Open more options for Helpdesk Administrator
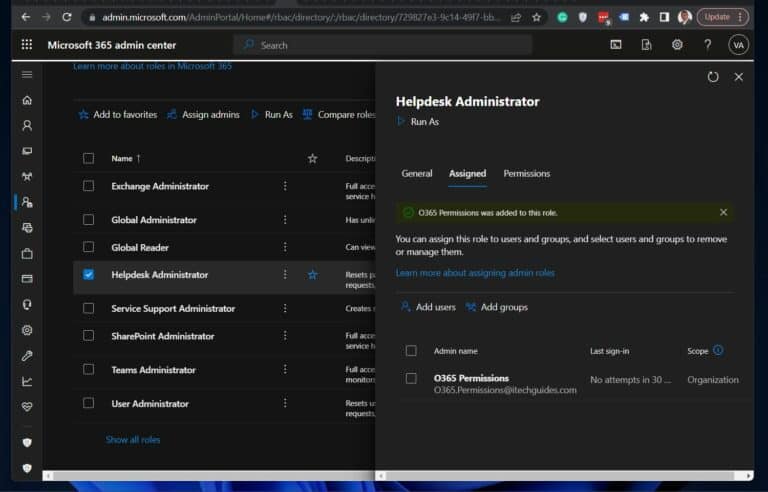This screenshot has height=492, width=768. (x=285, y=274)
